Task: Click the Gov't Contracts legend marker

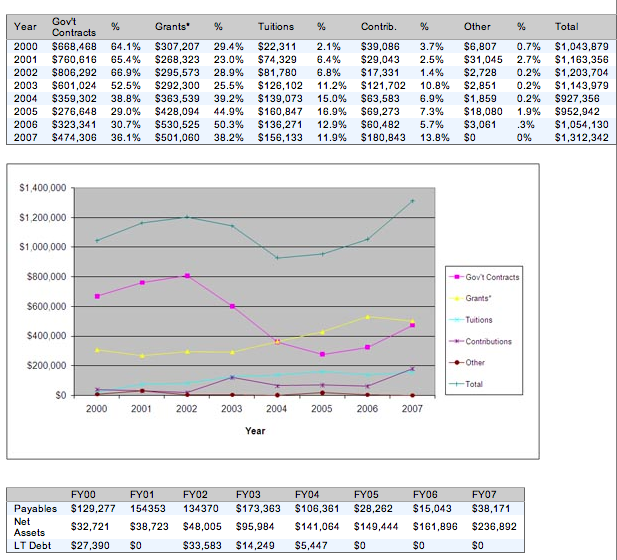Action: point(455,277)
